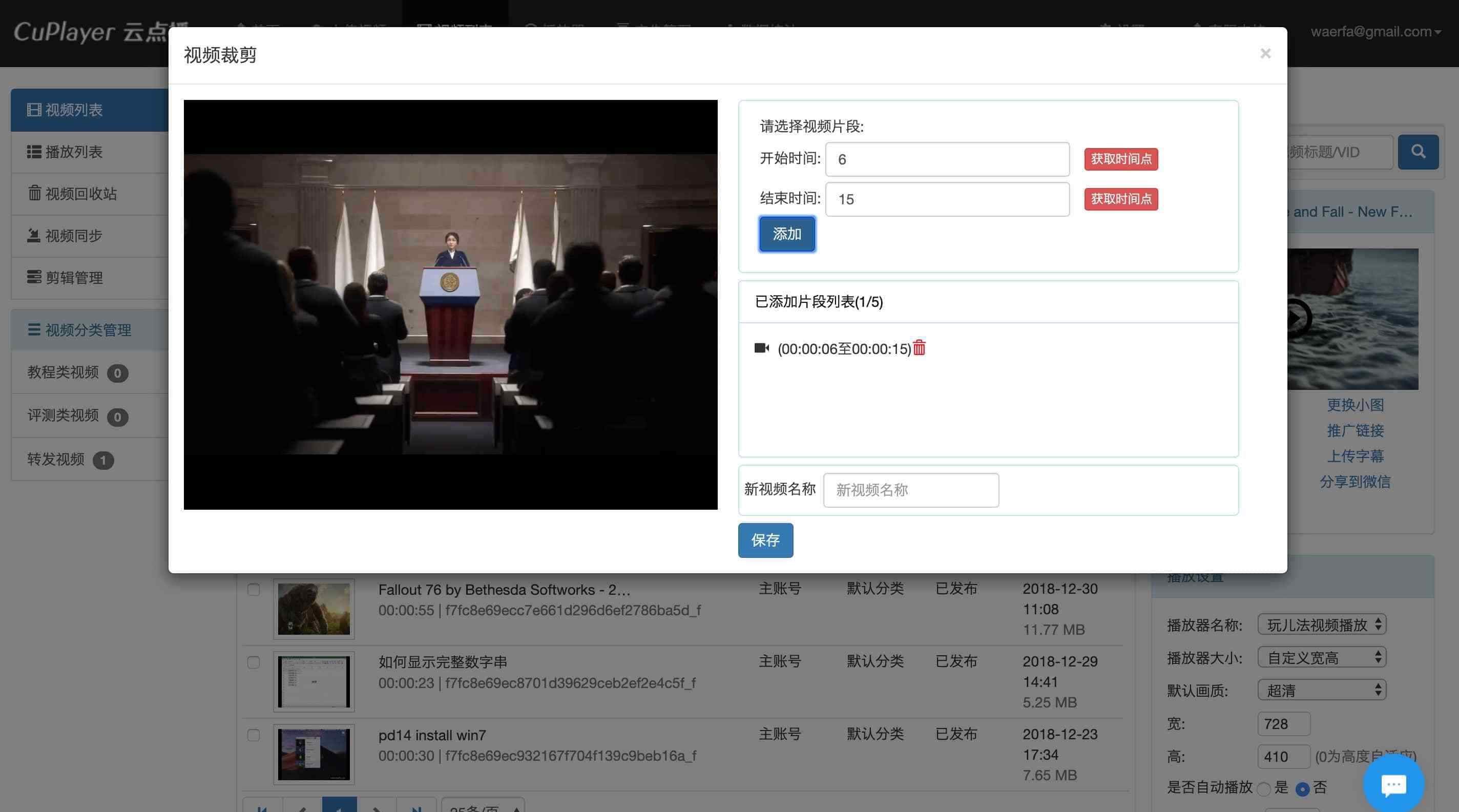Click the video preview in the dialog
The height and width of the screenshot is (812, 1459).
pos(450,305)
